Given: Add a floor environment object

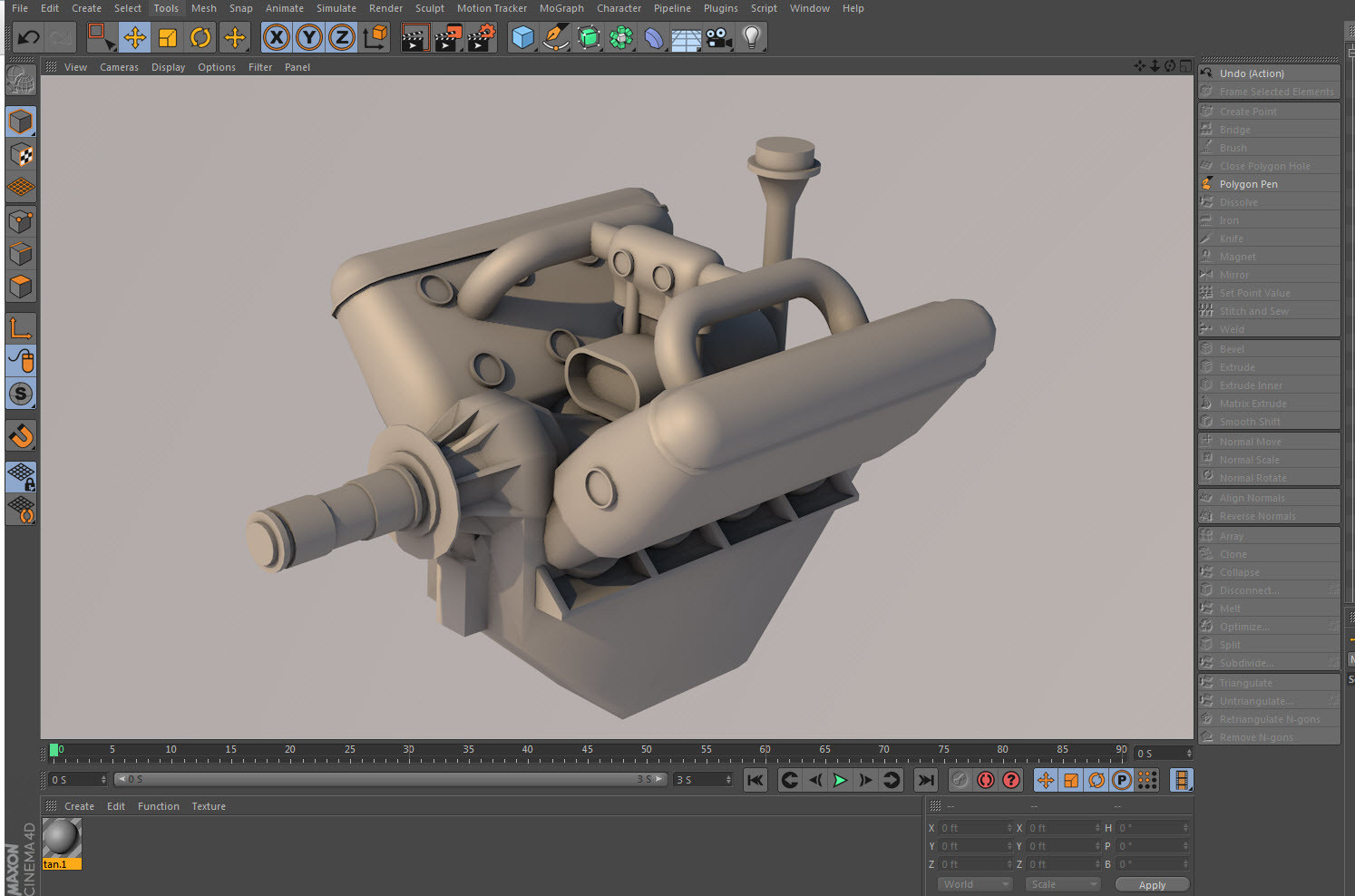Looking at the screenshot, I should [687, 37].
